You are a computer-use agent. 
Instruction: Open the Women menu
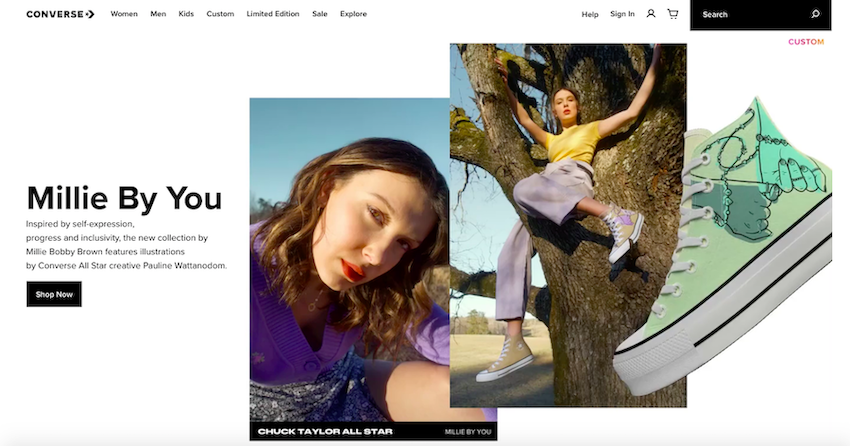click(x=124, y=14)
